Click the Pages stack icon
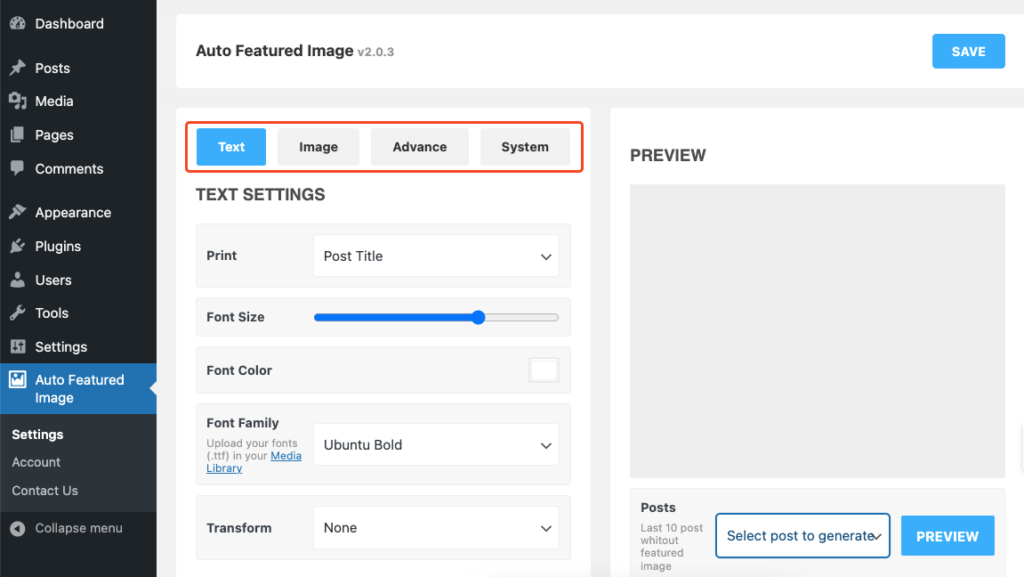 18,135
